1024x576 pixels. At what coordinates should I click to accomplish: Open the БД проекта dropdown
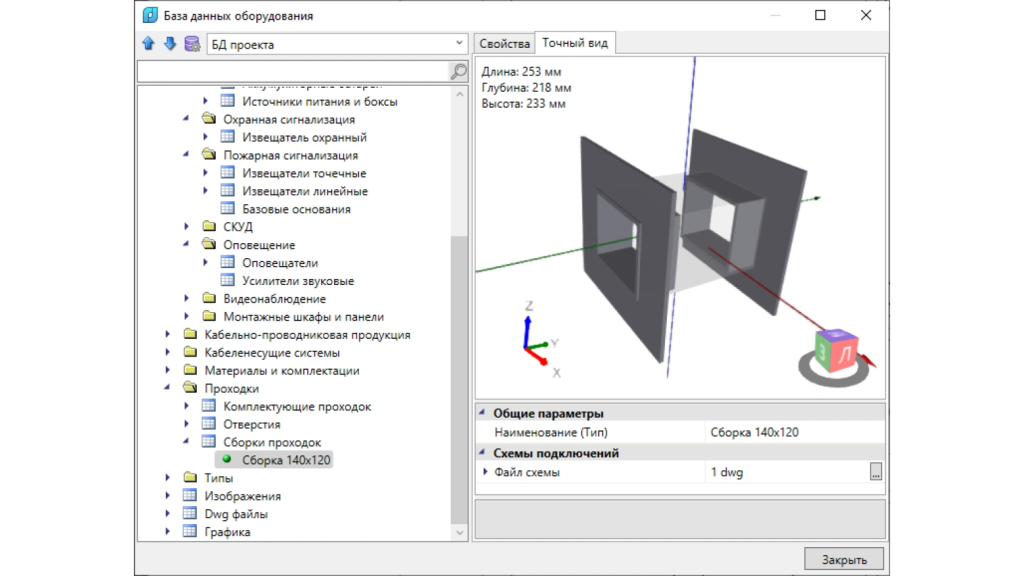point(459,44)
